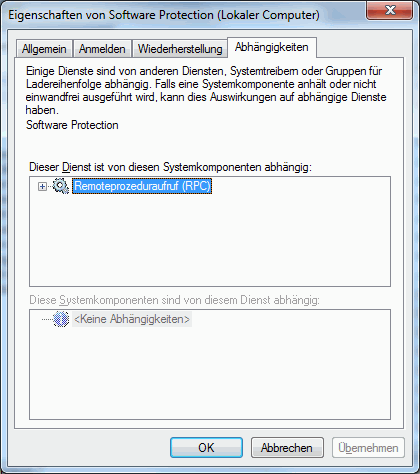This screenshot has height=474, width=420.
Task: Go to the Wiederherstellung tab
Action: tap(180, 49)
